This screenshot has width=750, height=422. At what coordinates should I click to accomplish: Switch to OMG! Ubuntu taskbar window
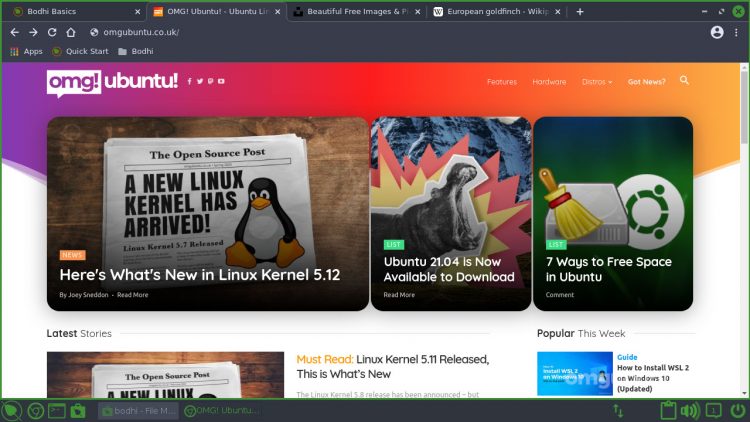click(222, 411)
